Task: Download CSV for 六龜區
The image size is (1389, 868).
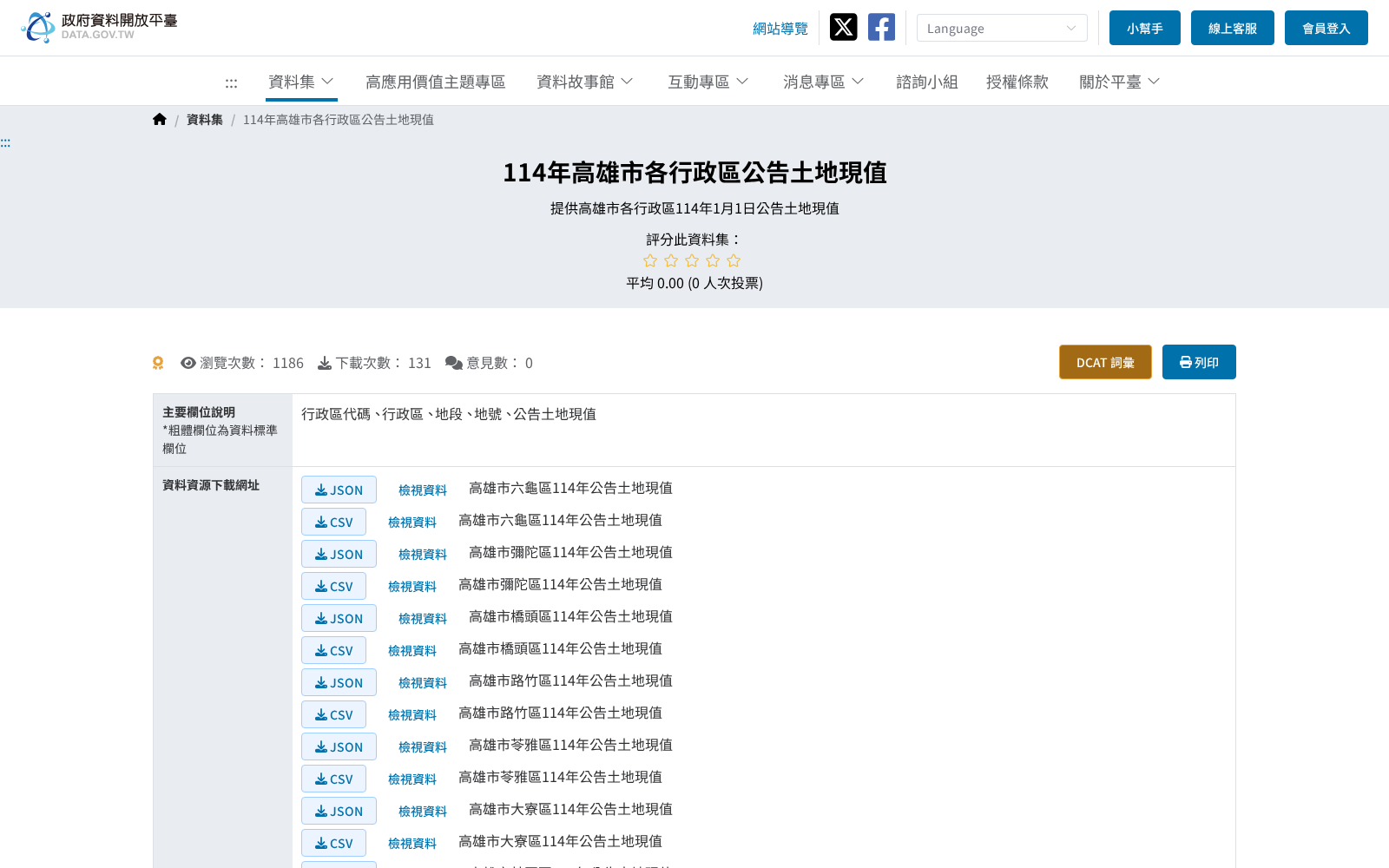Action: coord(333,522)
